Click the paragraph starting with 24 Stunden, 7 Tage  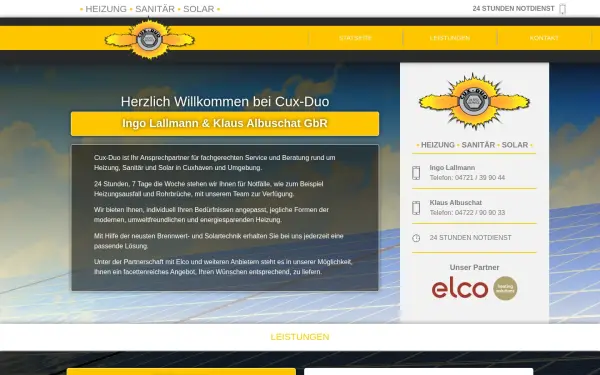coord(209,189)
